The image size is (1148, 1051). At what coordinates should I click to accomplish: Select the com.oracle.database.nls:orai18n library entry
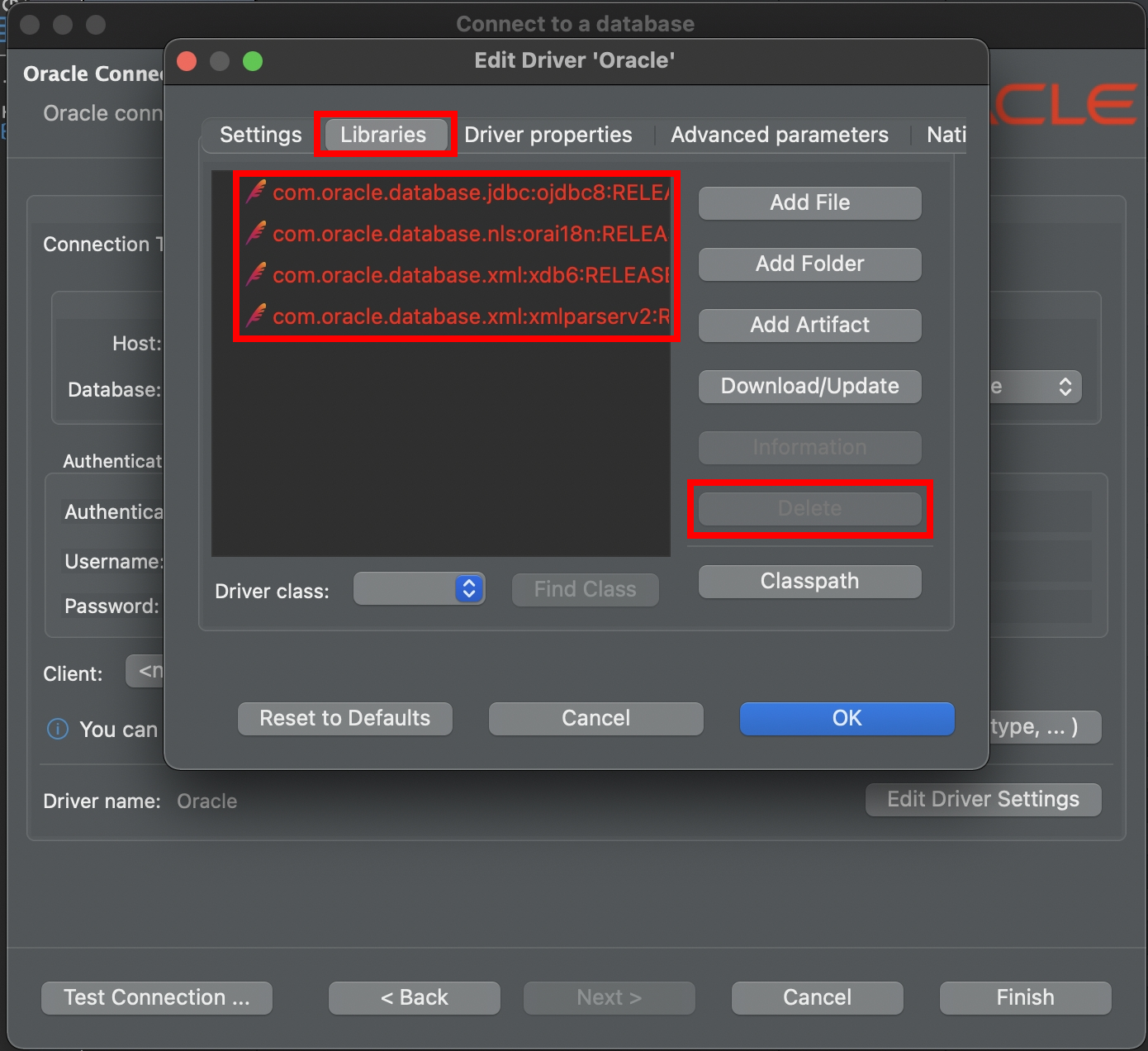click(x=457, y=234)
